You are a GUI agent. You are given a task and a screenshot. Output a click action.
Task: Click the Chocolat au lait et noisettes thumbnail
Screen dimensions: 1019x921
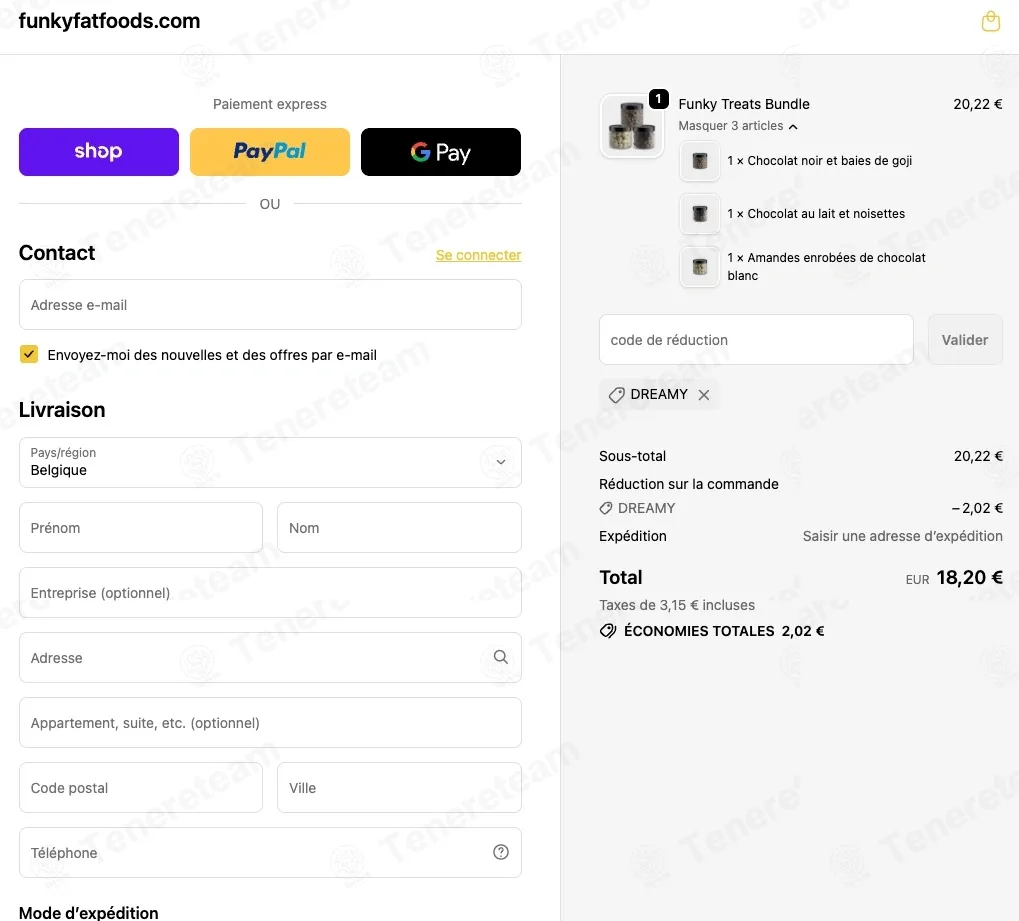point(699,214)
